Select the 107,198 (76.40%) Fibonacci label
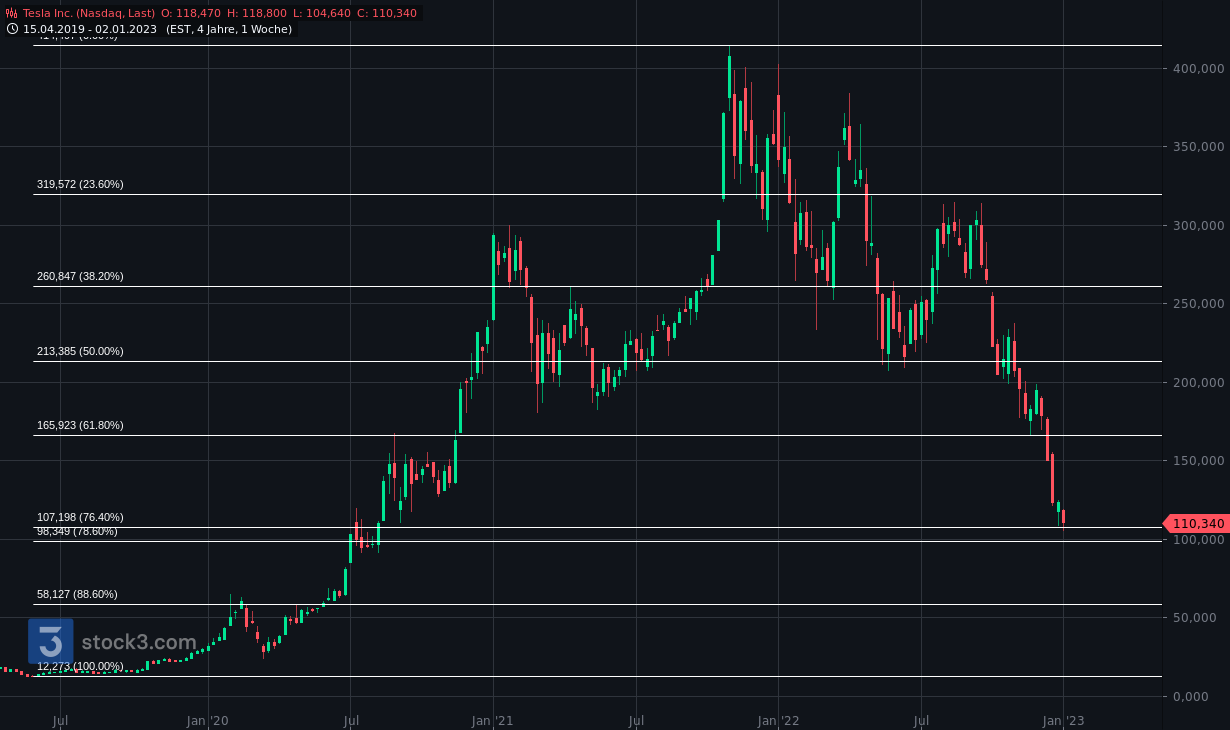 (80, 517)
